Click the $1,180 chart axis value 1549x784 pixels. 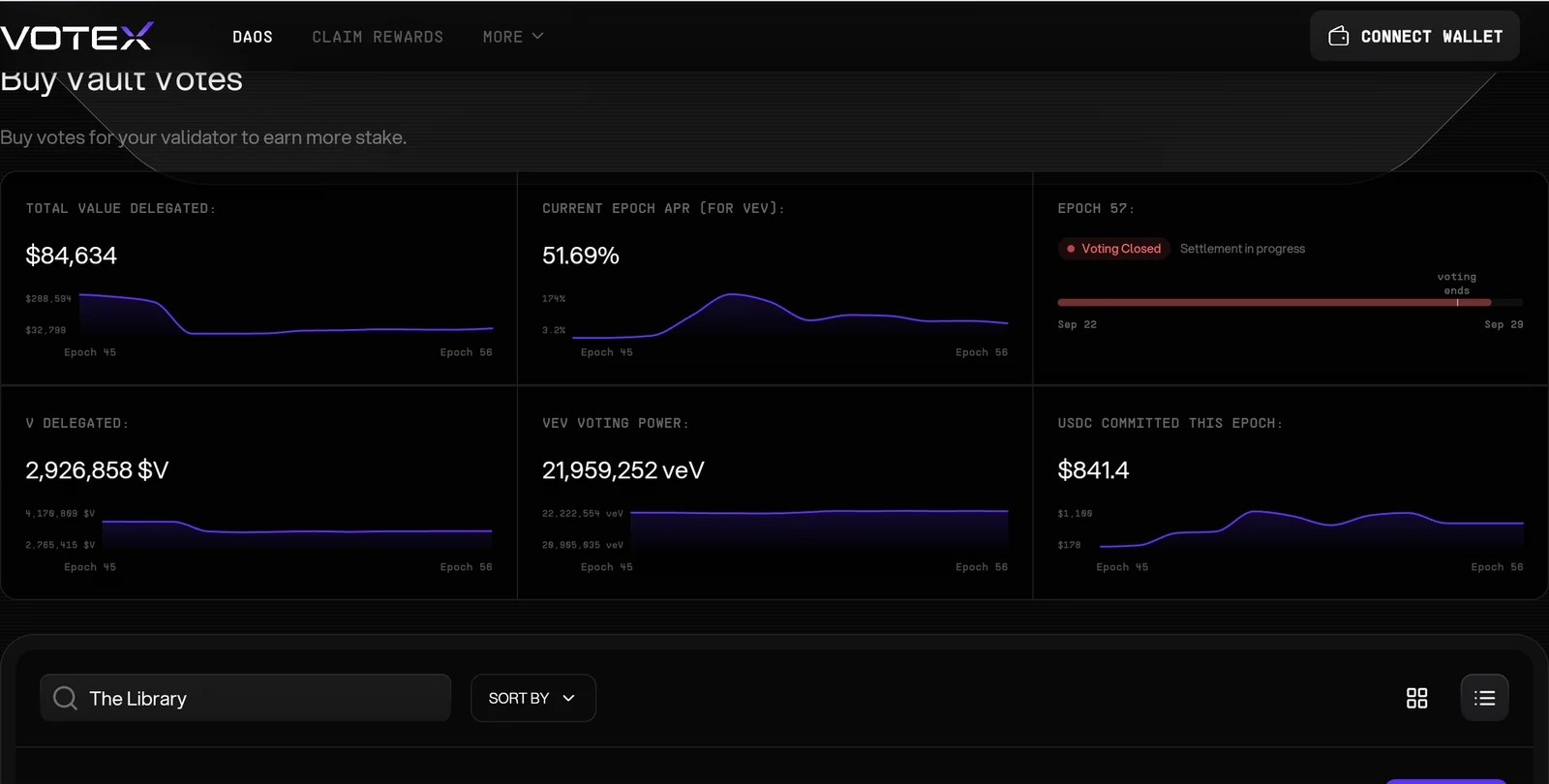1075,514
